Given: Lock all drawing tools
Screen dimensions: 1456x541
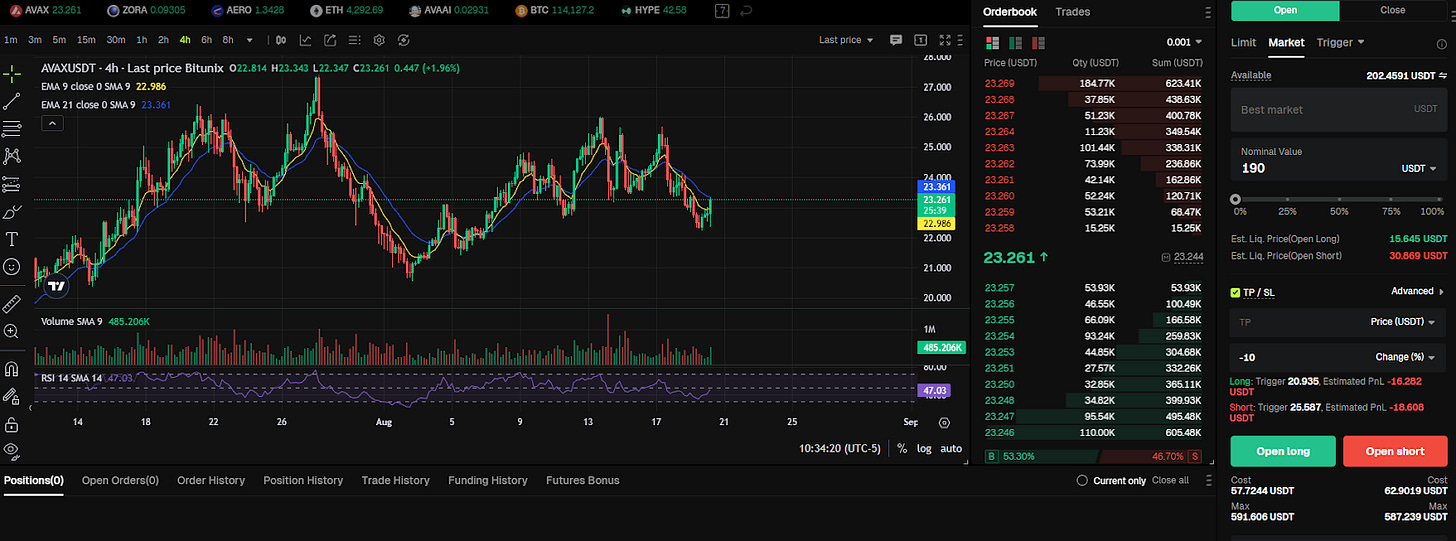Looking at the screenshot, I should (x=12, y=424).
